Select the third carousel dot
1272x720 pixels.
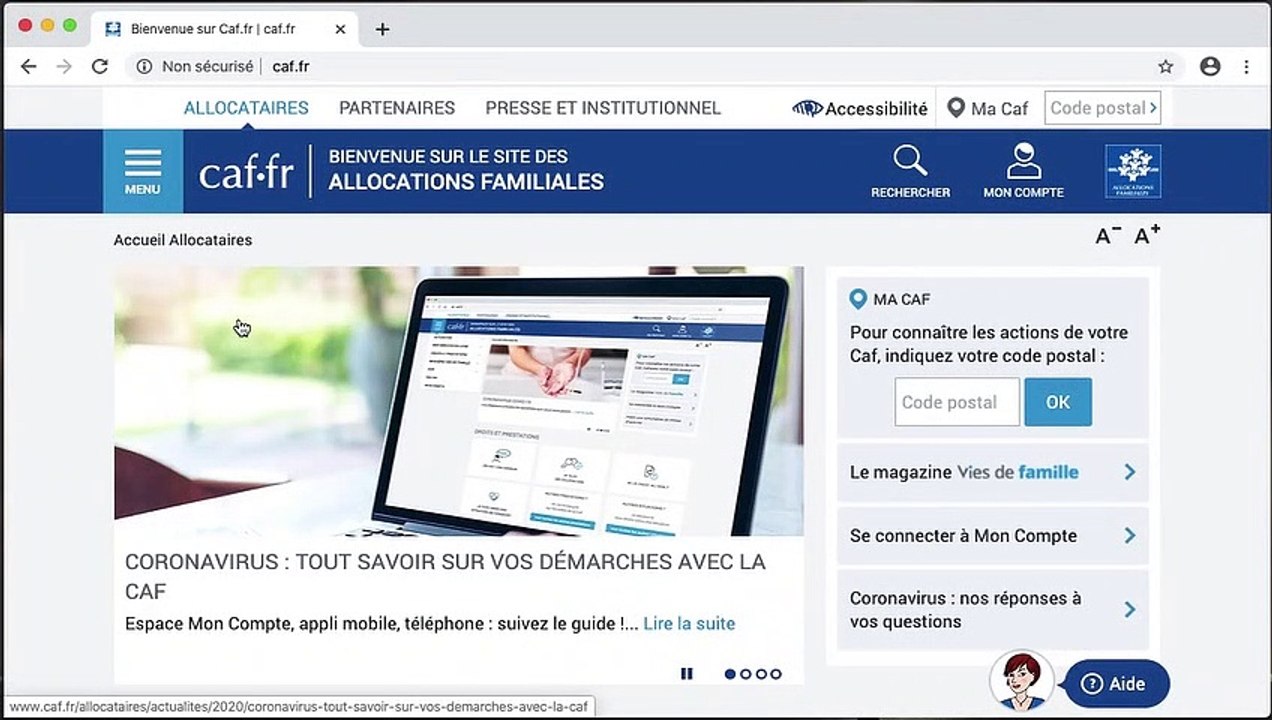point(761,674)
